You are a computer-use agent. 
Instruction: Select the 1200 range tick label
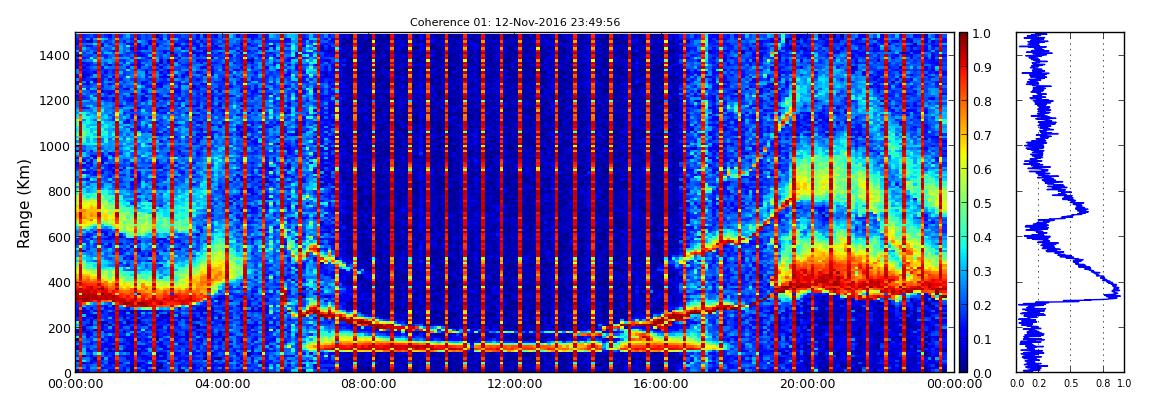tap(55, 100)
